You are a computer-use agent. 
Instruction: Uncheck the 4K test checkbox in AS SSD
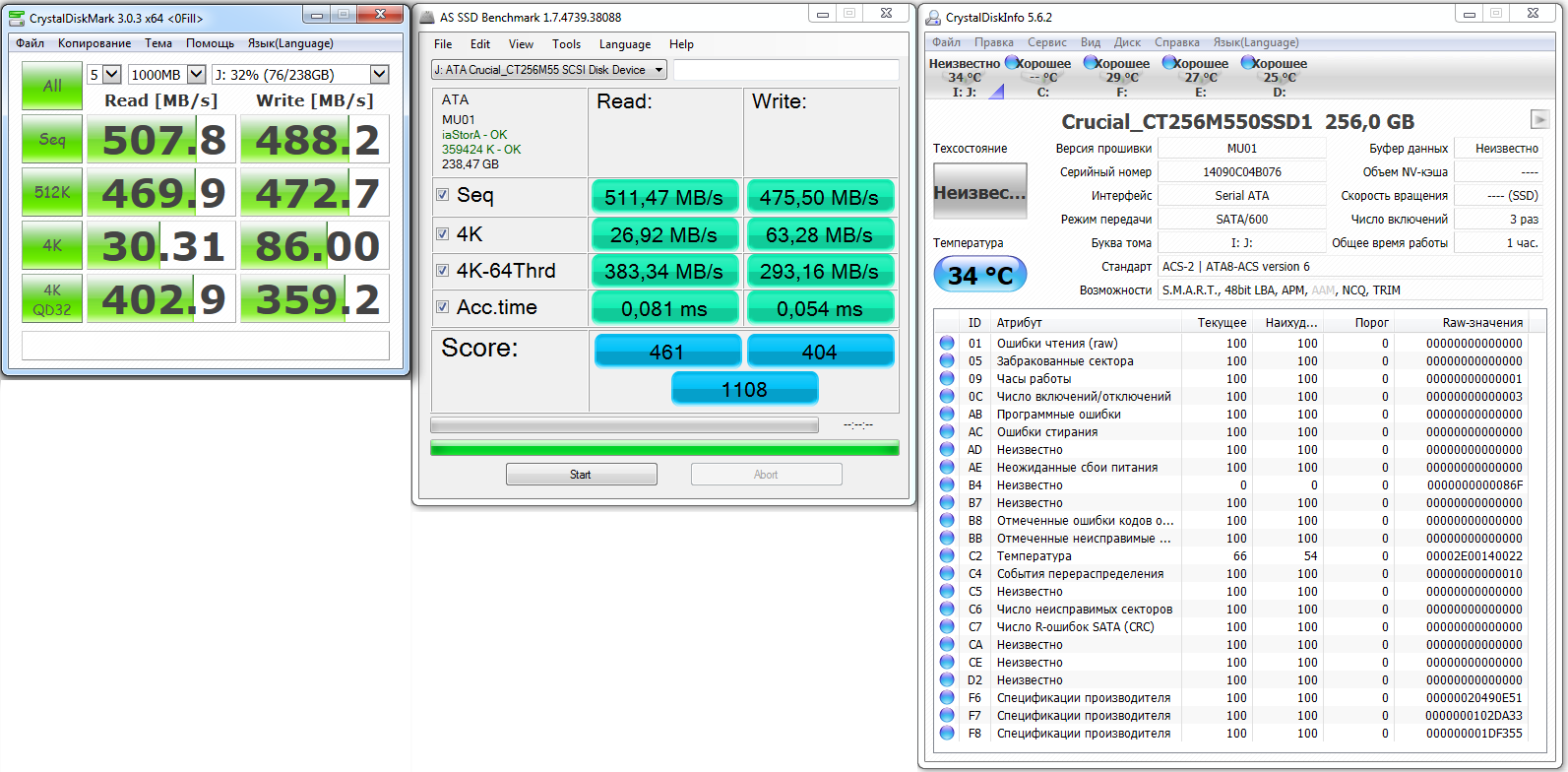coord(443,234)
